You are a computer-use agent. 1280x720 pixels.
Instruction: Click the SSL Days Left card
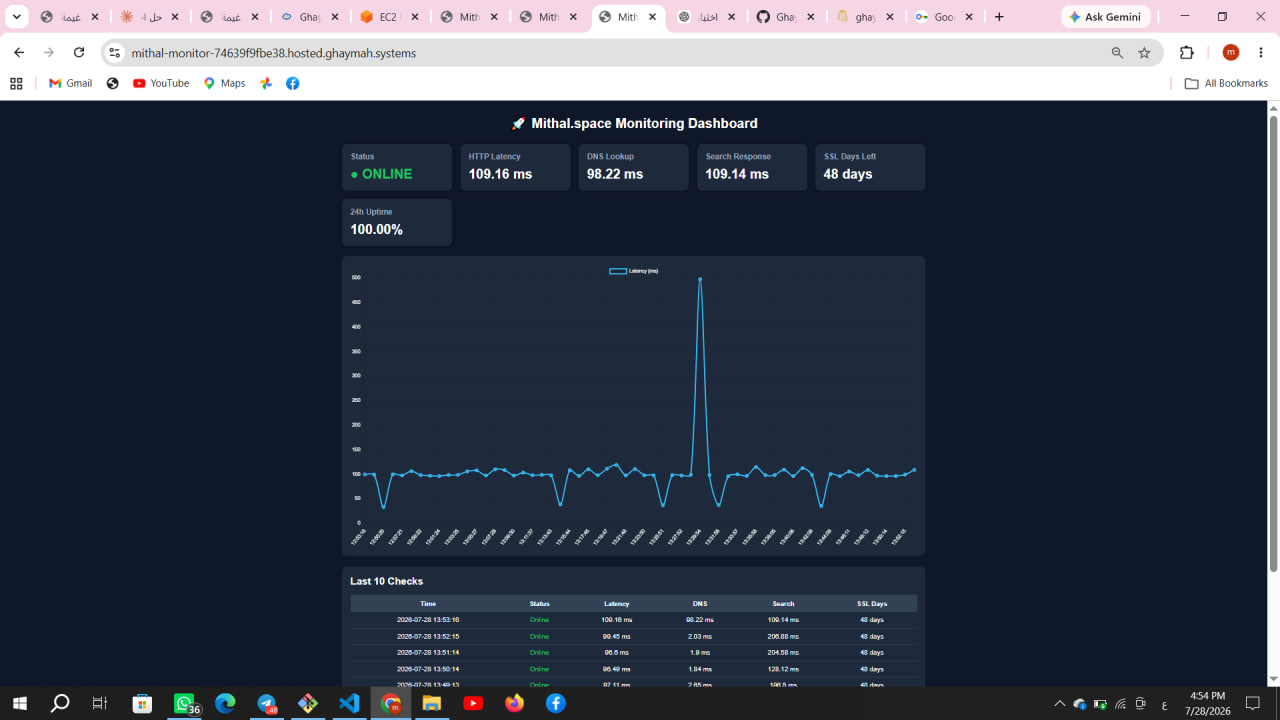[870, 167]
